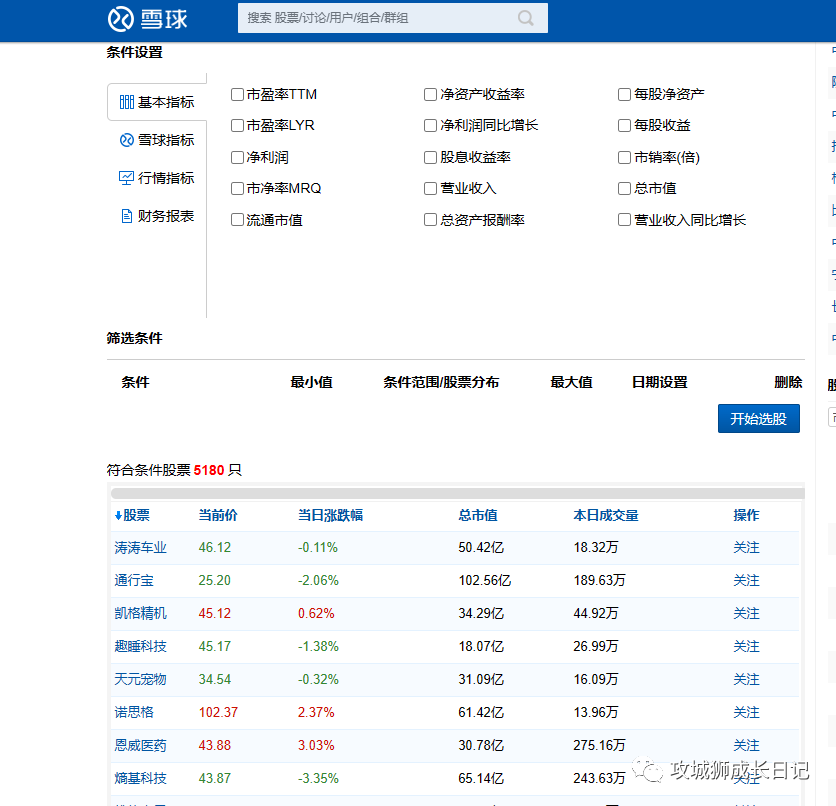Screen dimensions: 836x806
Task: Switch to the 行情指标 tab
Action: pyautogui.click(x=165, y=178)
